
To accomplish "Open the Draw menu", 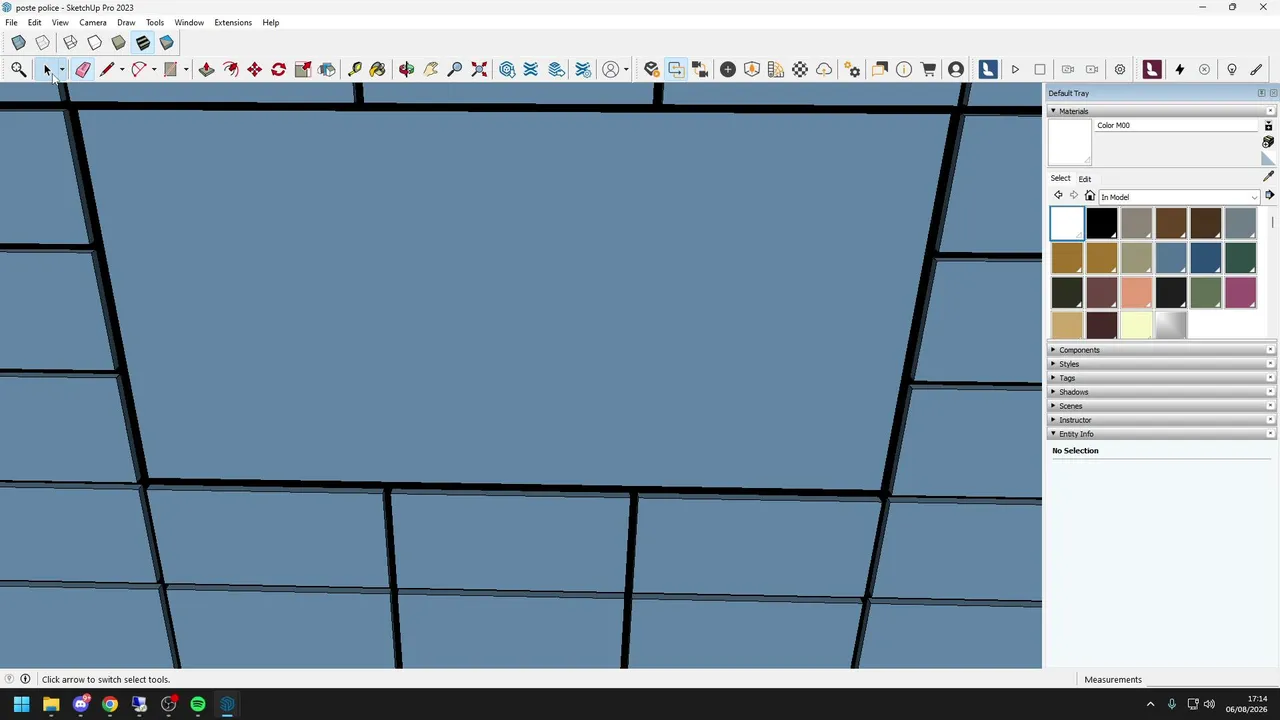I will pos(126,22).
